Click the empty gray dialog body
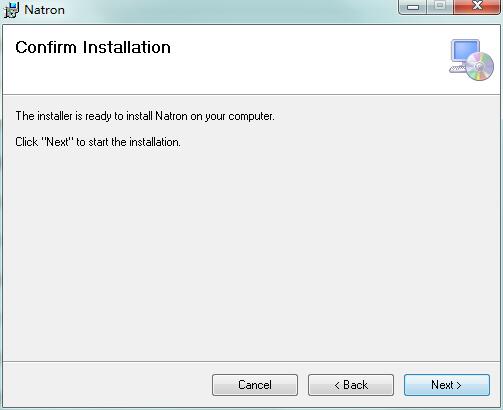 click(x=251, y=253)
